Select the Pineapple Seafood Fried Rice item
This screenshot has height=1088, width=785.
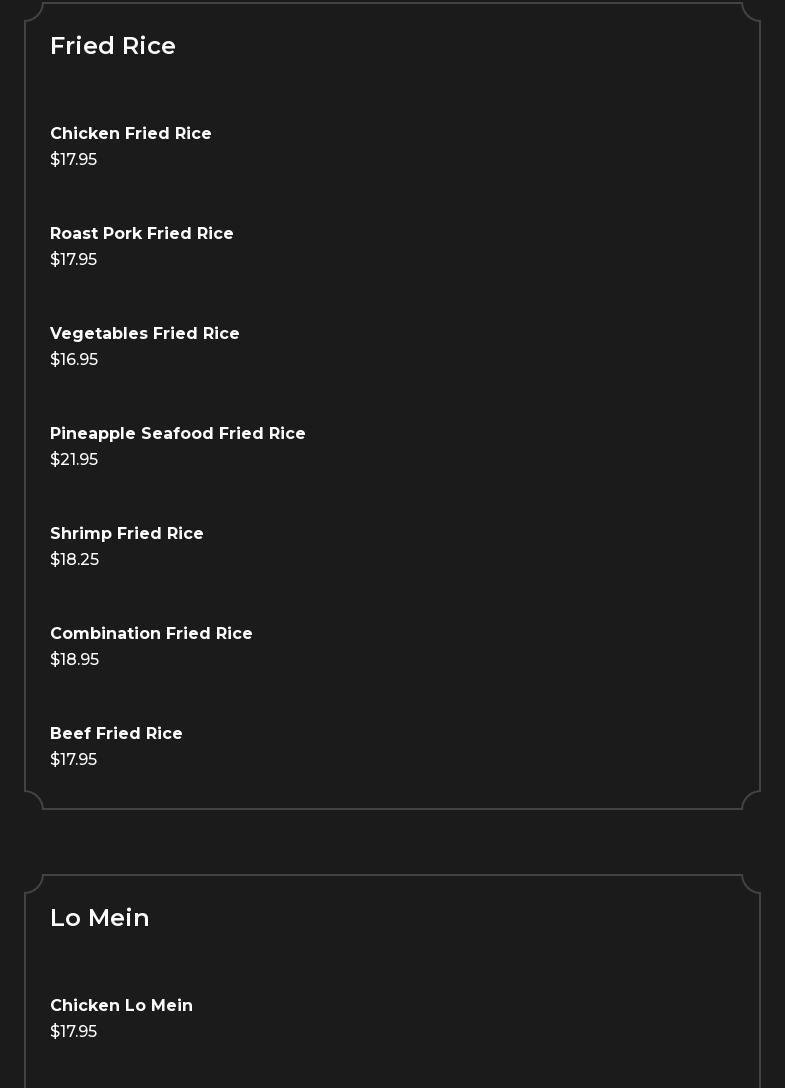[x=178, y=434]
